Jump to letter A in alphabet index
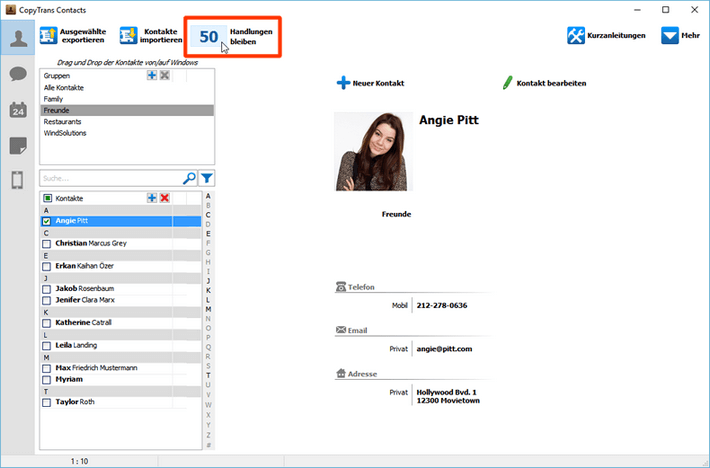This screenshot has width=710, height=468. coord(208,196)
